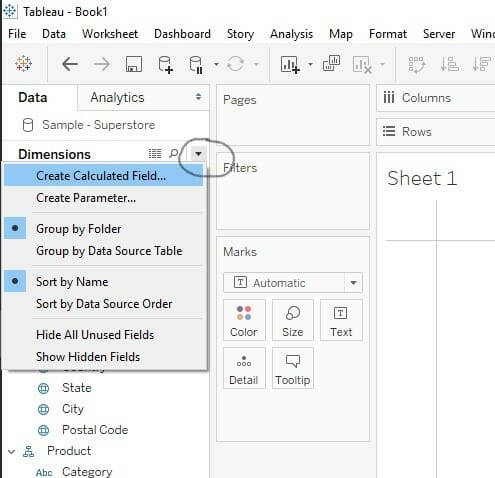Click the Tableau start page logo icon
This screenshot has height=478, width=495.
point(23,63)
